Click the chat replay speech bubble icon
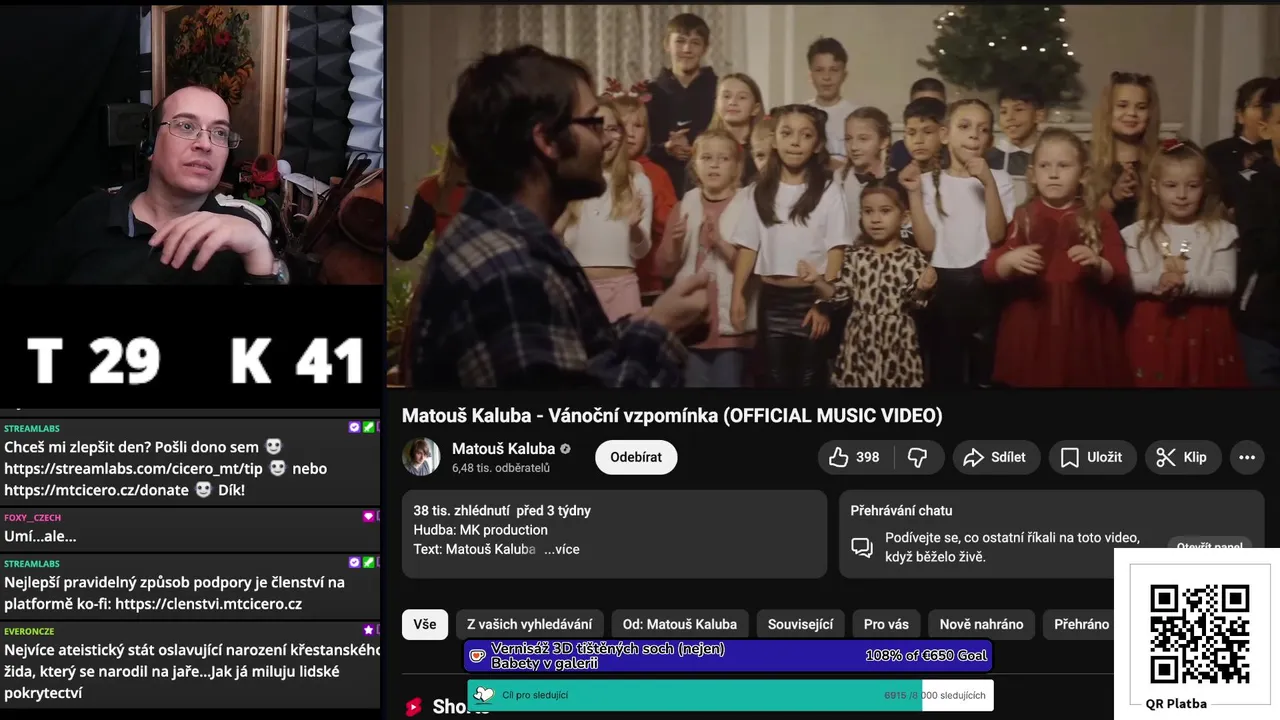The height and width of the screenshot is (720, 1280). (x=862, y=547)
